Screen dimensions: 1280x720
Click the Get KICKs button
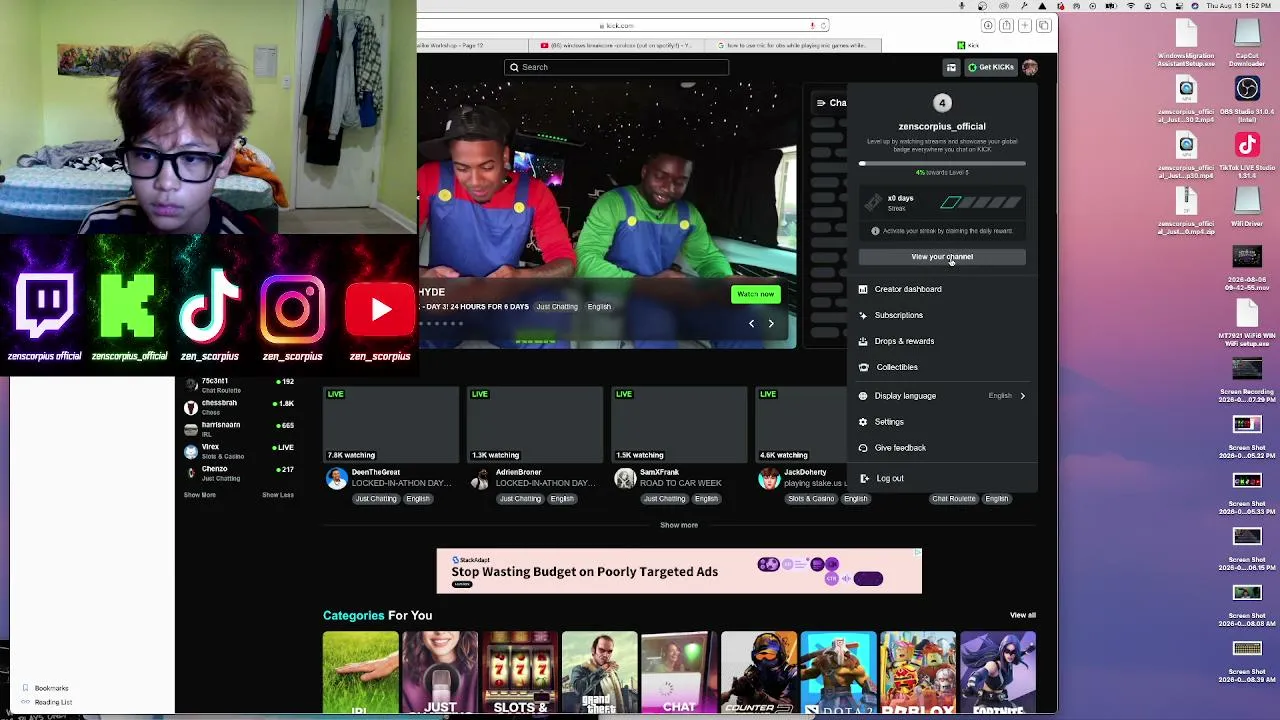tap(990, 67)
